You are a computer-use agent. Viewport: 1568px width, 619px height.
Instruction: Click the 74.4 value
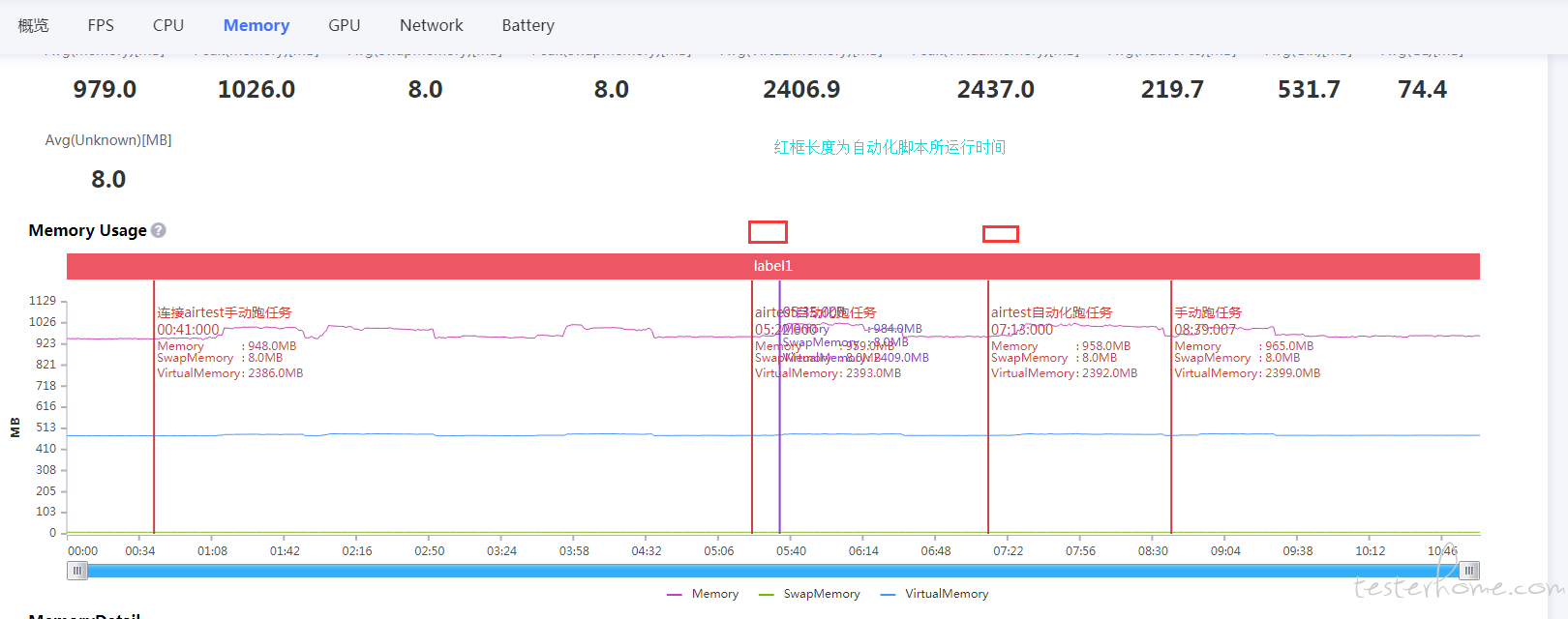1422,90
